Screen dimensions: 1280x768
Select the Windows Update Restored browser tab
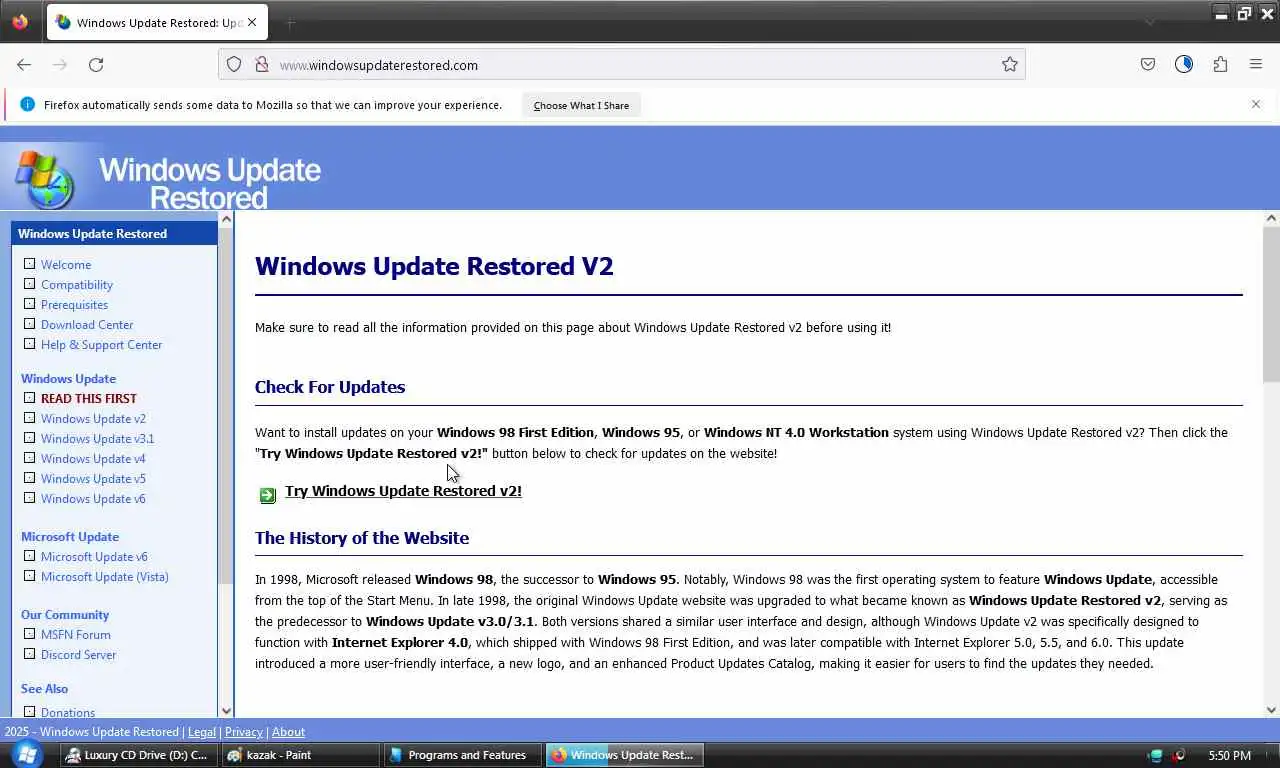click(x=157, y=22)
